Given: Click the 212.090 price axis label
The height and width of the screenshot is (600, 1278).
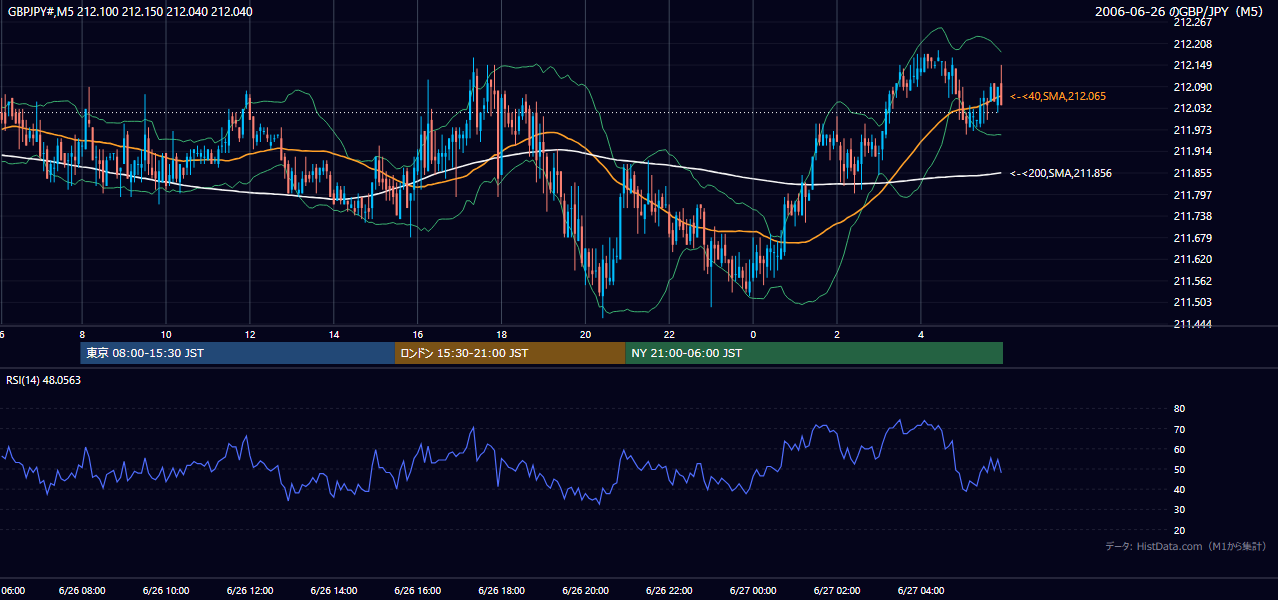Looking at the screenshot, I should (1191, 87).
